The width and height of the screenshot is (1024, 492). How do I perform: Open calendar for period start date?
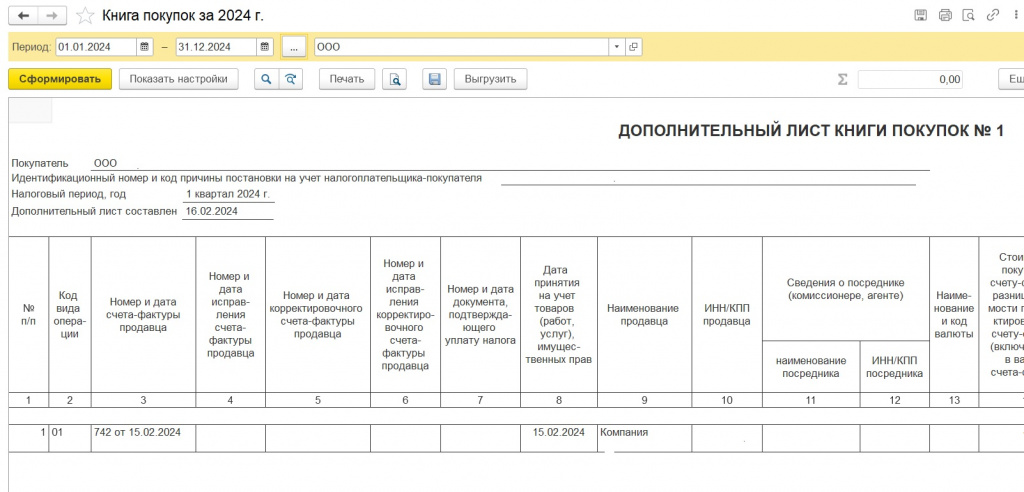click(x=145, y=47)
